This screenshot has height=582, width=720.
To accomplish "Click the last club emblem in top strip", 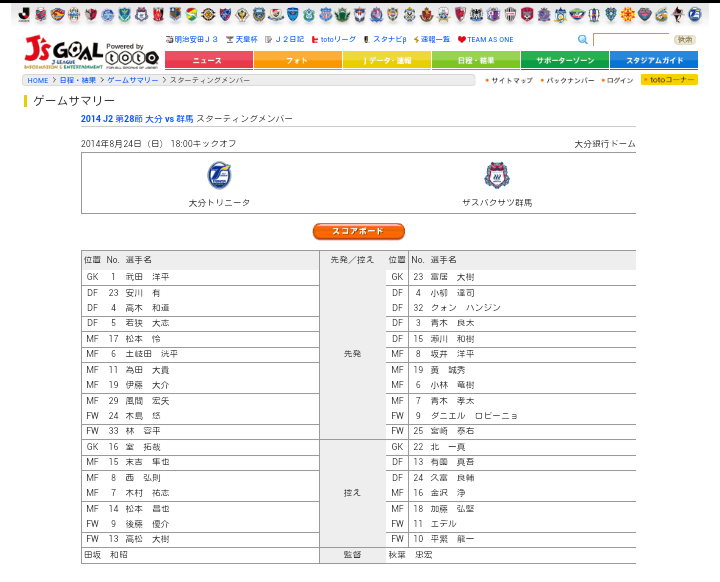I will [695, 14].
